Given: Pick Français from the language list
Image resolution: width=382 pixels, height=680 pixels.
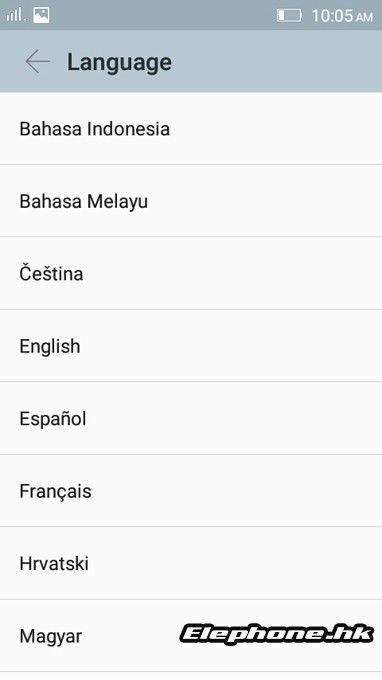Looking at the screenshot, I should [x=191, y=491].
